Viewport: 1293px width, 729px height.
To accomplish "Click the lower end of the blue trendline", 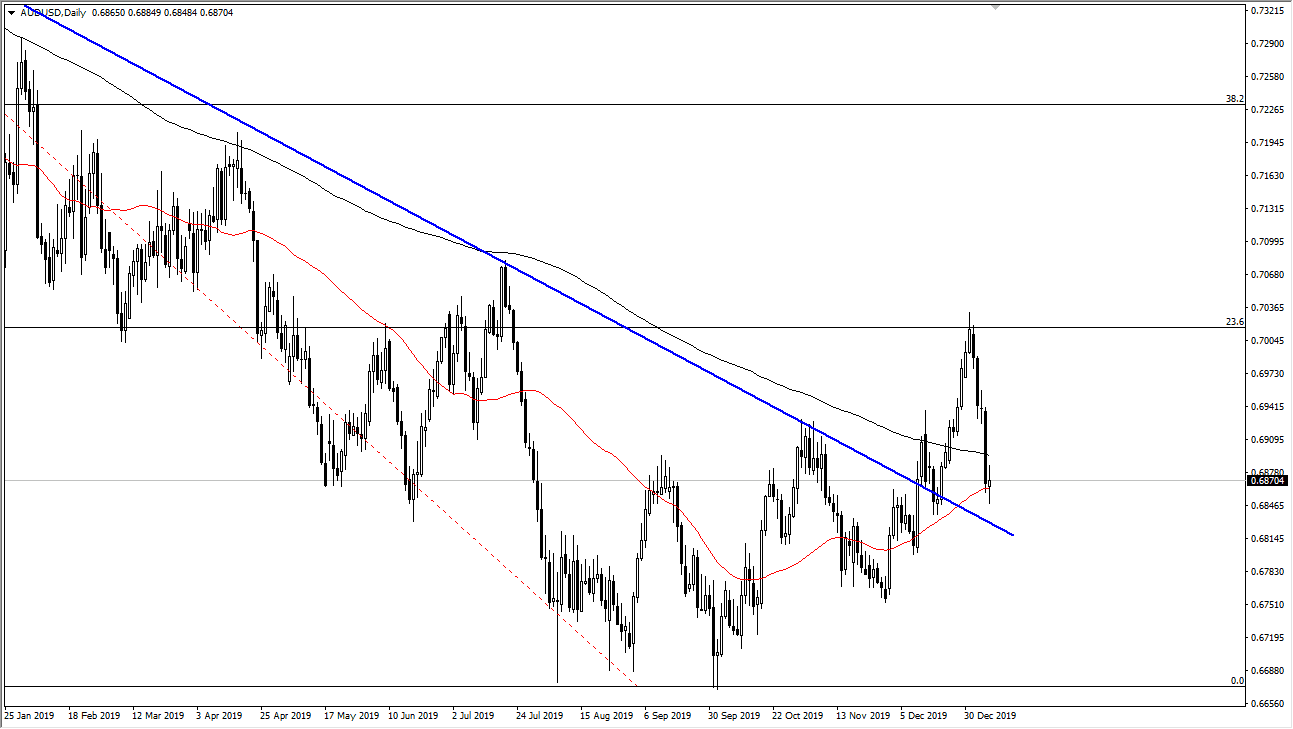I will coord(1014,535).
